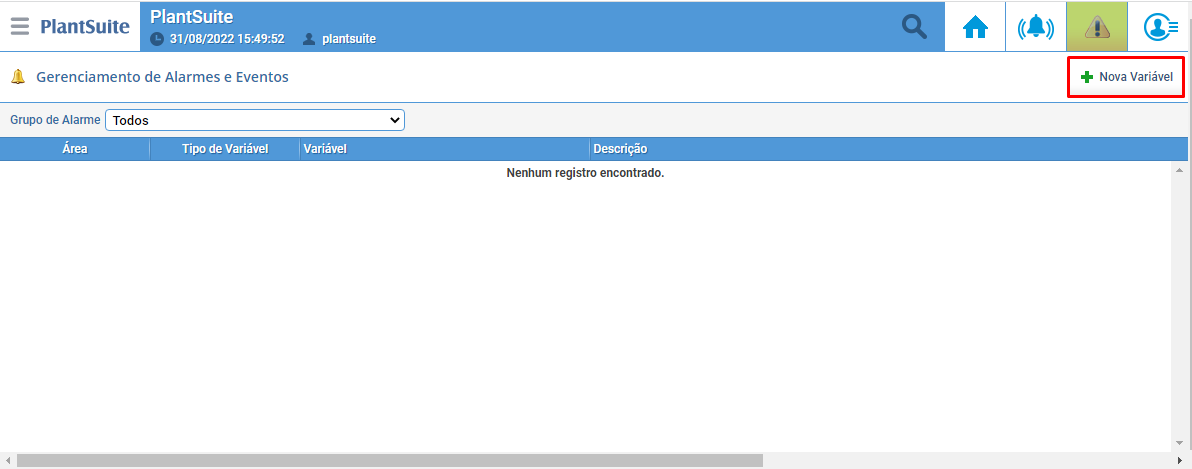Click the table vertical scrollbar down arrow
This screenshot has height=469, width=1192.
coord(1179,444)
